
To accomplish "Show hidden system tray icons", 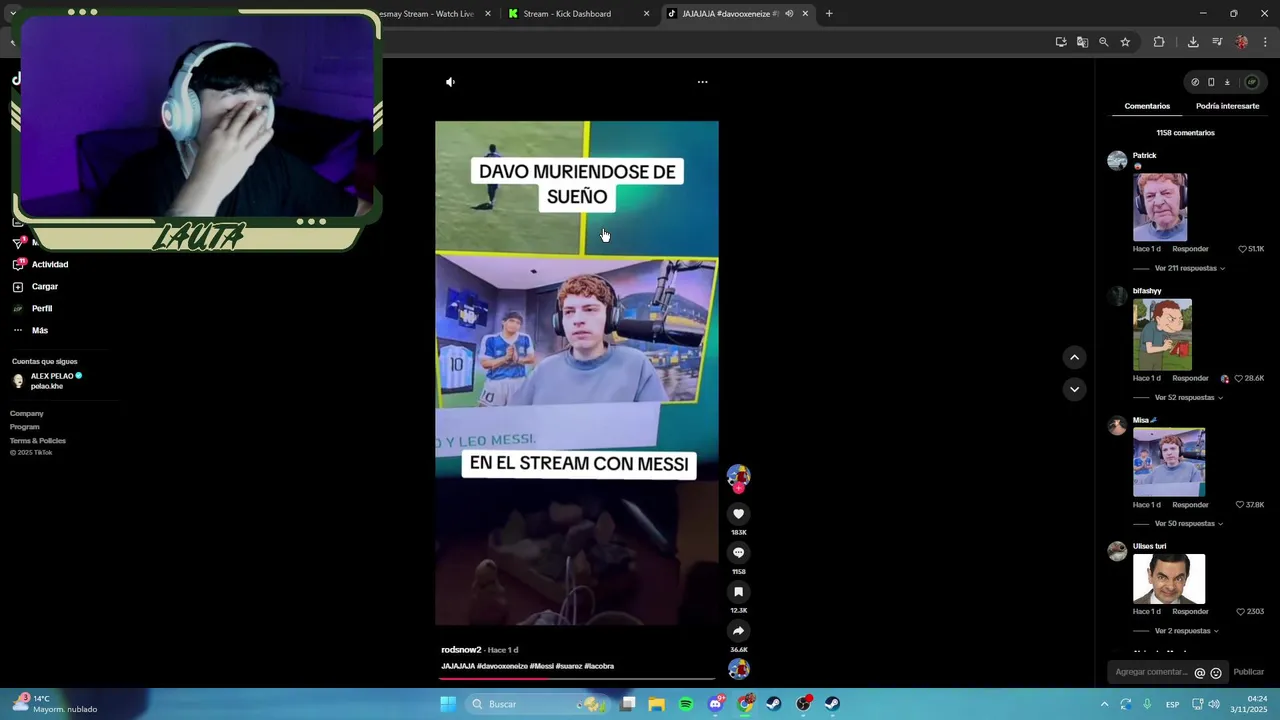I will (1104, 704).
